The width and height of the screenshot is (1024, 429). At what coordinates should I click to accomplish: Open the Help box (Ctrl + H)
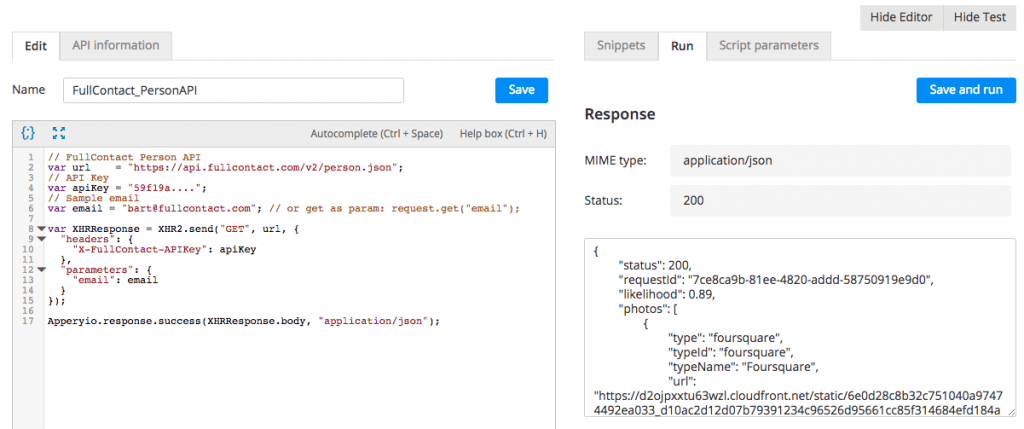(x=502, y=133)
